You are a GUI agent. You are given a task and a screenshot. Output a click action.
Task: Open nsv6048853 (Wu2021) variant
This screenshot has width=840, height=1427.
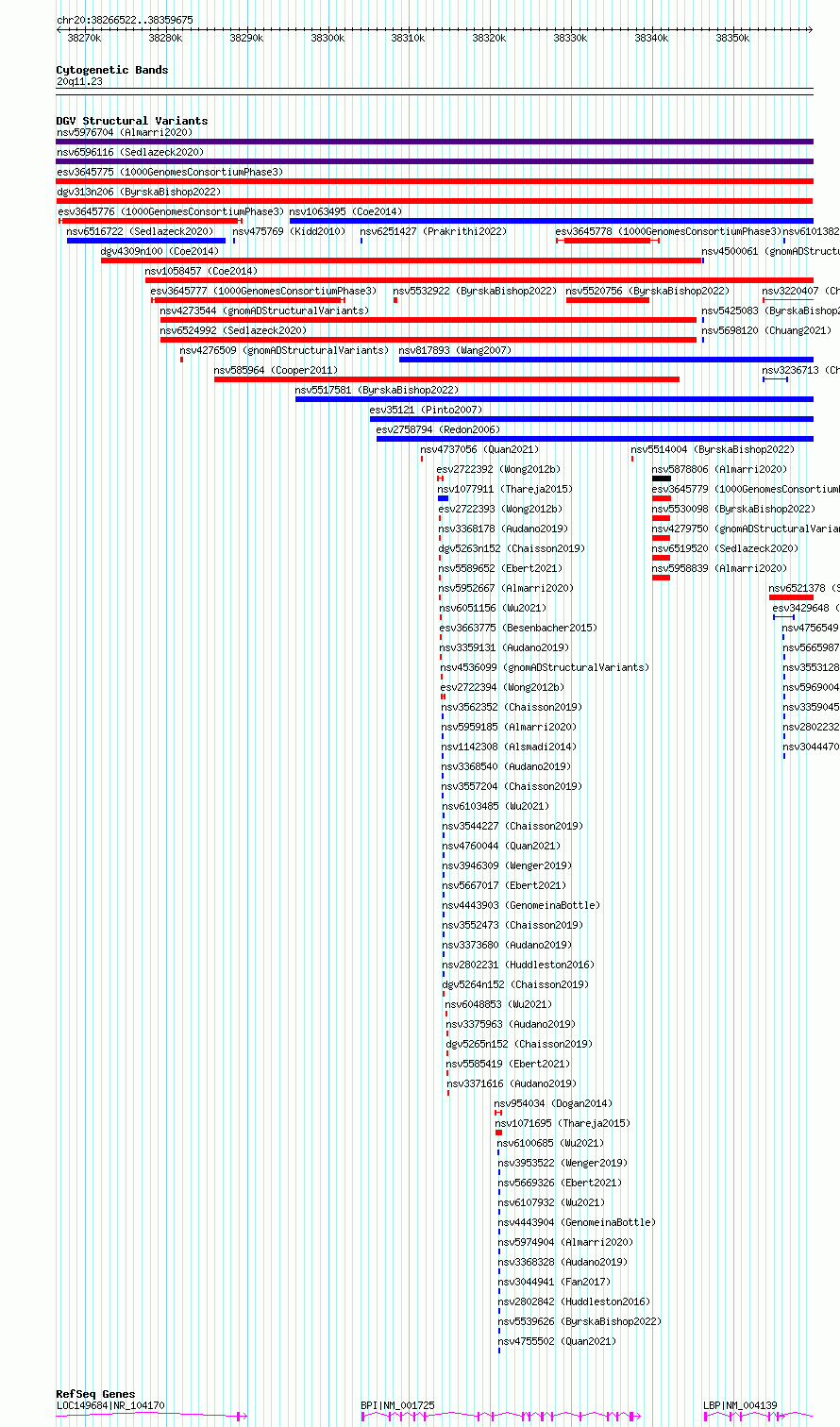pyautogui.click(x=498, y=1004)
